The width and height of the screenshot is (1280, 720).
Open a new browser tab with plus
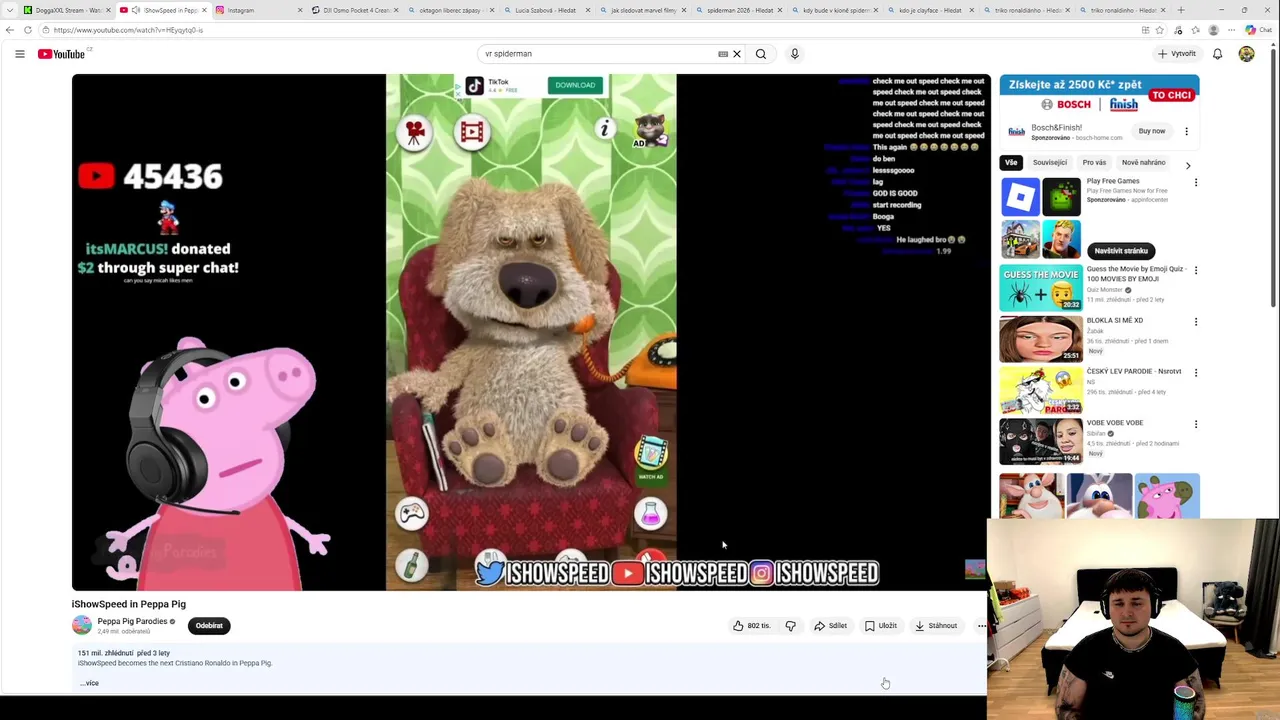pyautogui.click(x=1181, y=10)
